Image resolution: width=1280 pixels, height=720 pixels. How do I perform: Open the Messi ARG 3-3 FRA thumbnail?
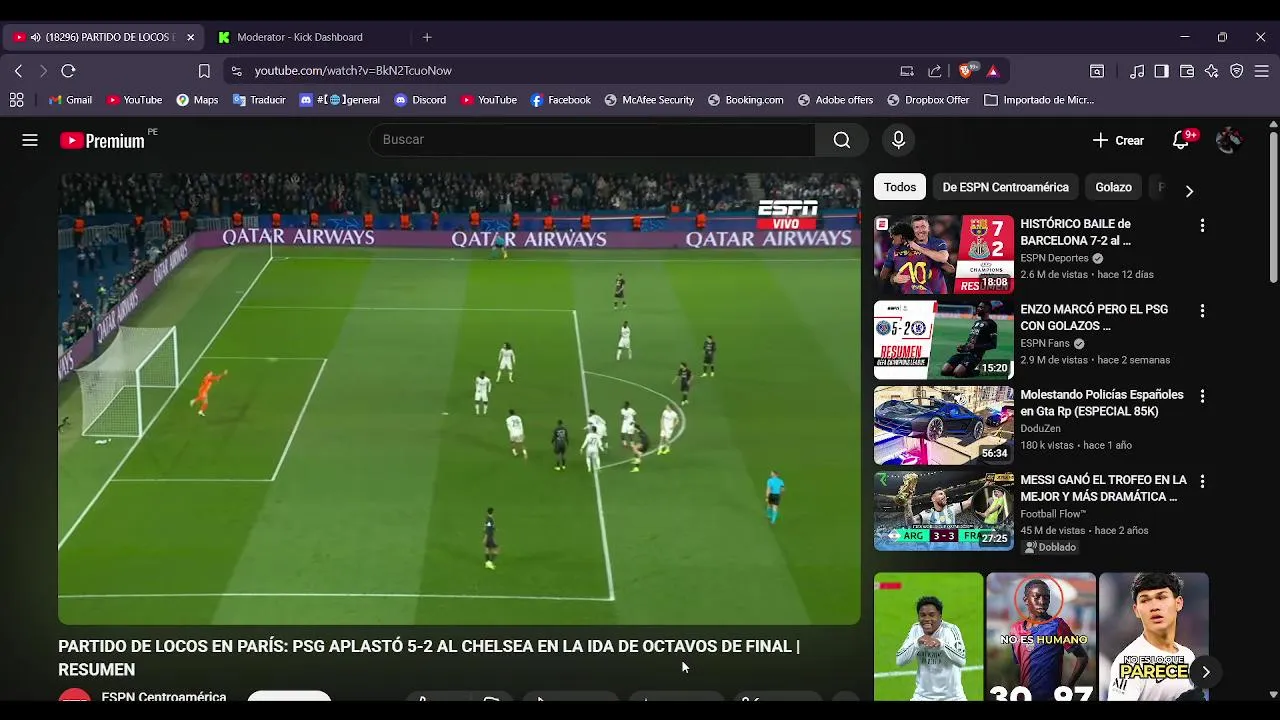944,511
